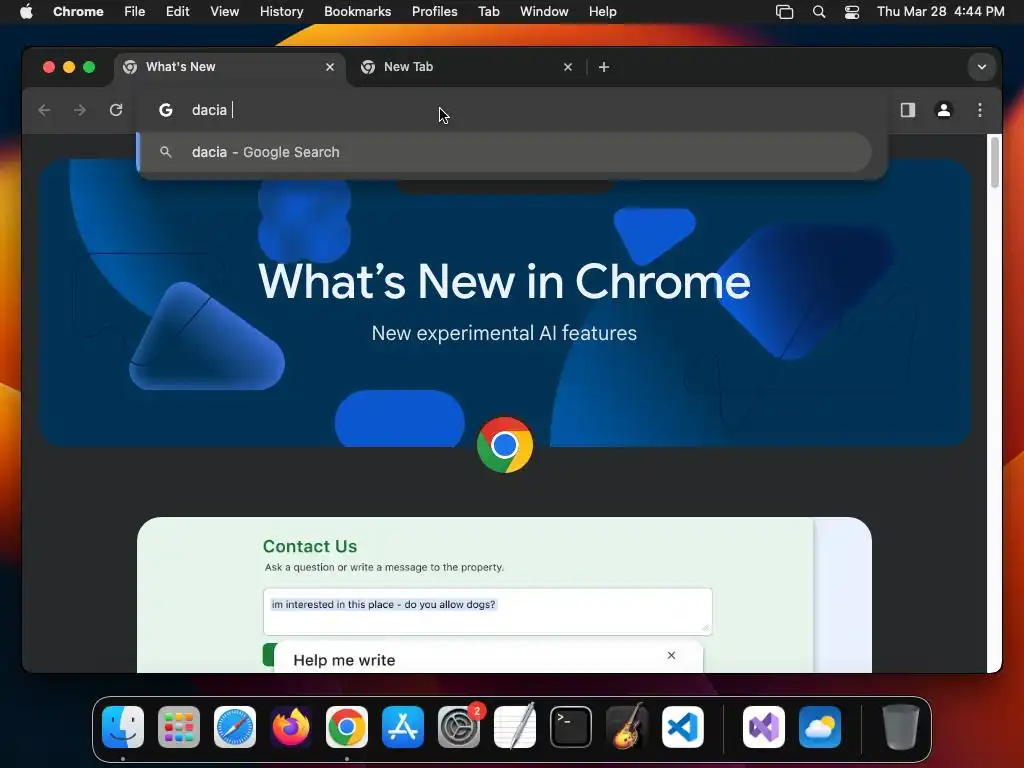Open App Store from the dock
This screenshot has height=768, width=1024.
(403, 727)
